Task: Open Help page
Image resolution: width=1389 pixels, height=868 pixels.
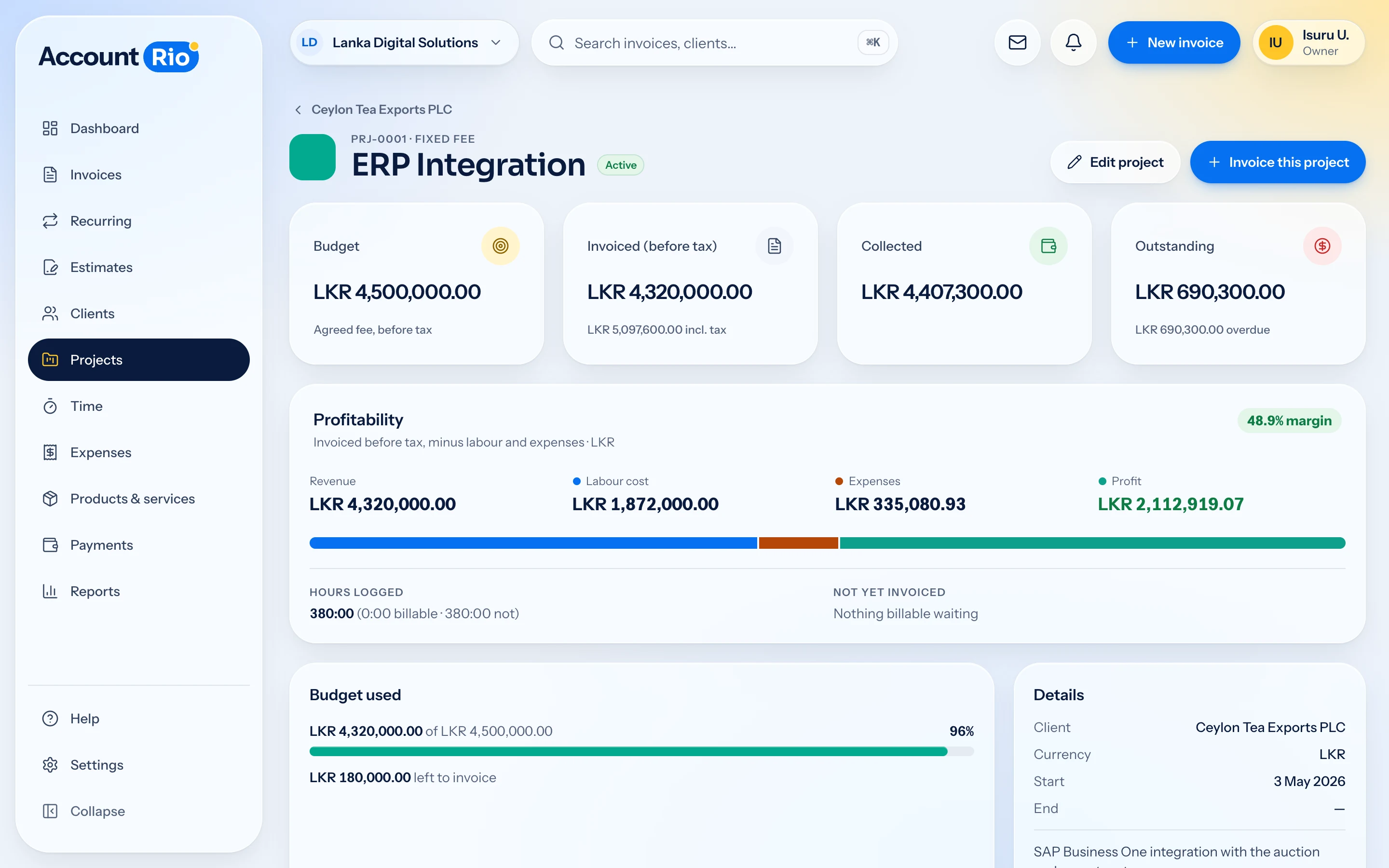Action: pyautogui.click(x=139, y=719)
